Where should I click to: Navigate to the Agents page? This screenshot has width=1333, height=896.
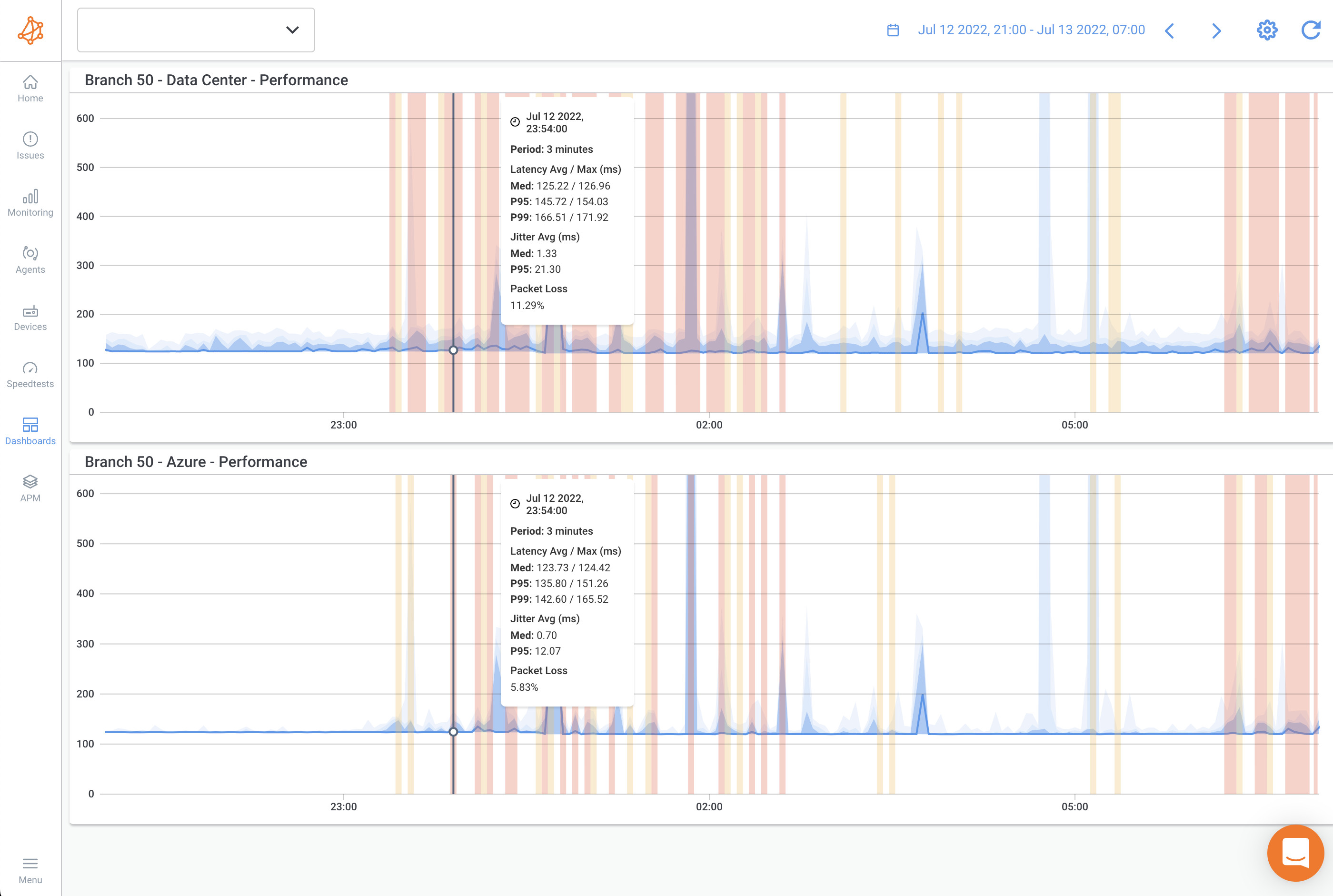tap(30, 260)
